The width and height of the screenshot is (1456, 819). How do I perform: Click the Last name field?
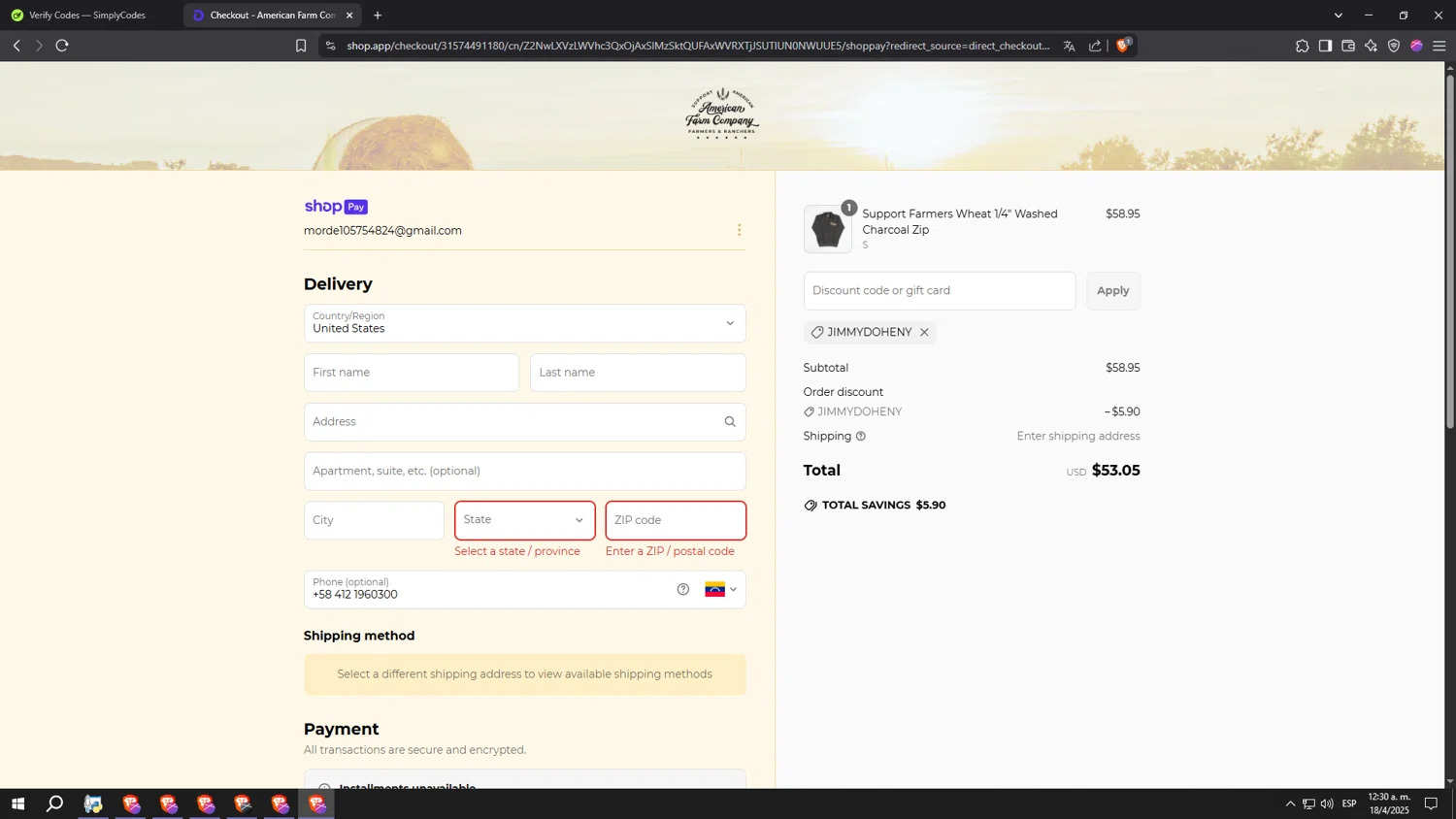click(x=638, y=373)
